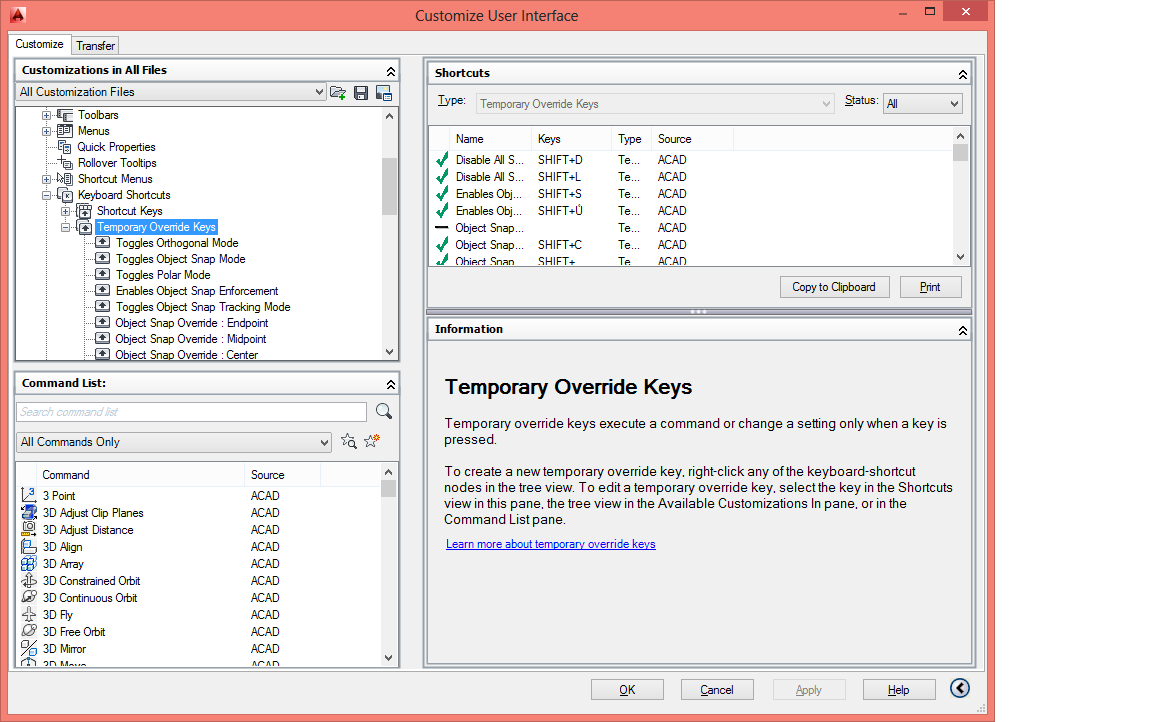
Task: Click the load partial customization file icon
Action: (338, 92)
